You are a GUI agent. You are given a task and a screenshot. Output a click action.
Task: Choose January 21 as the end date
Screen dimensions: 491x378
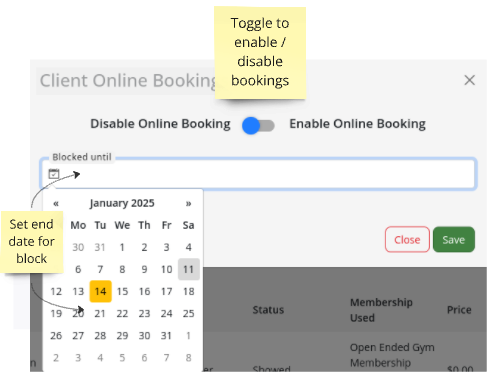point(100,313)
